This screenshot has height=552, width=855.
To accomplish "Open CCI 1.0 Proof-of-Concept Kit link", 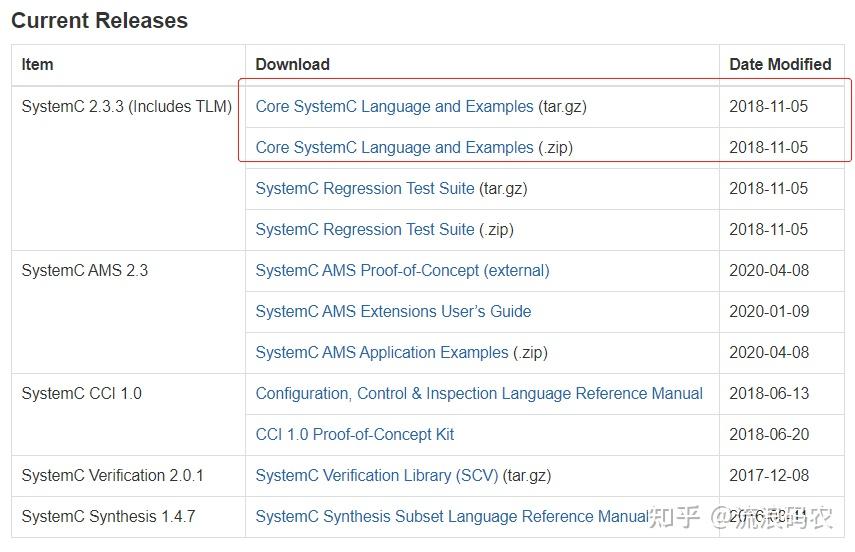I will coord(354,434).
